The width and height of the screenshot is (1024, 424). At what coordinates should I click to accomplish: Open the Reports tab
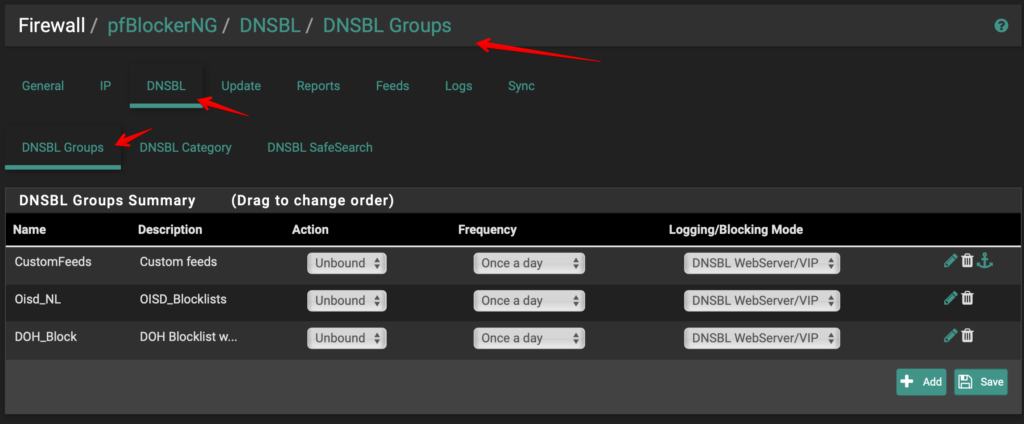click(x=318, y=86)
